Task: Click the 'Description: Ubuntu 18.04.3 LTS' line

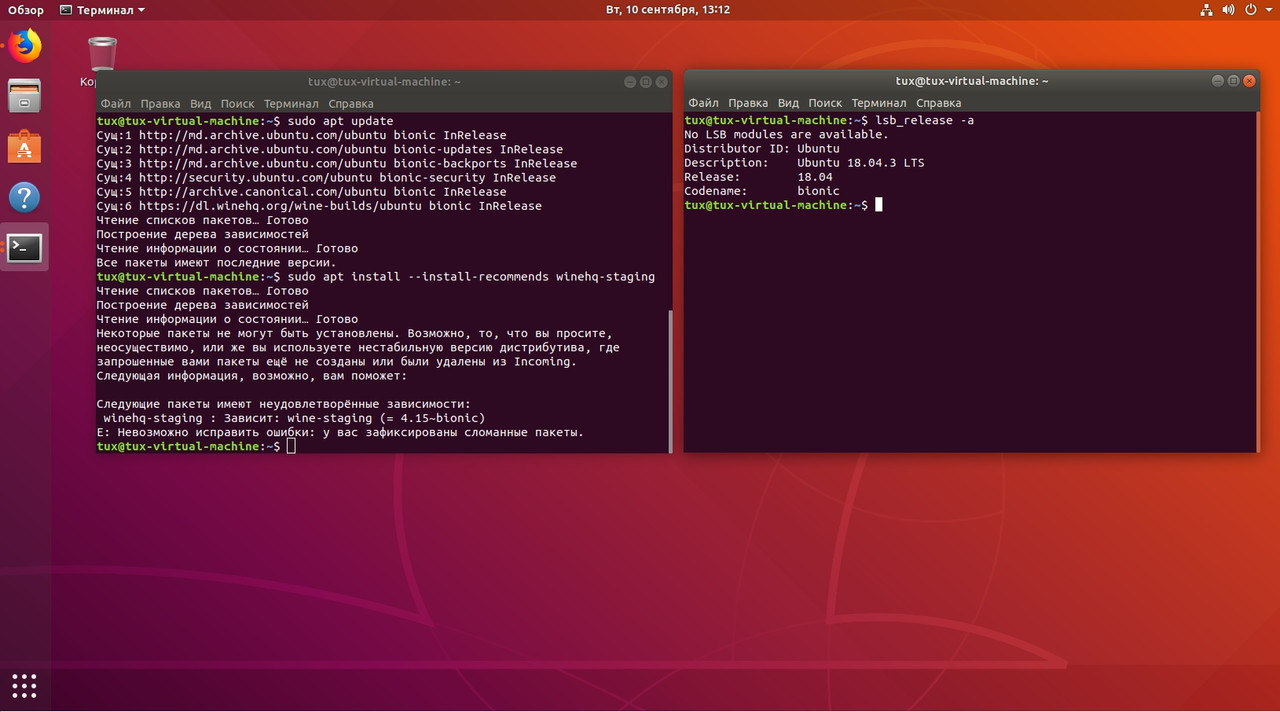Action: tap(804, 162)
